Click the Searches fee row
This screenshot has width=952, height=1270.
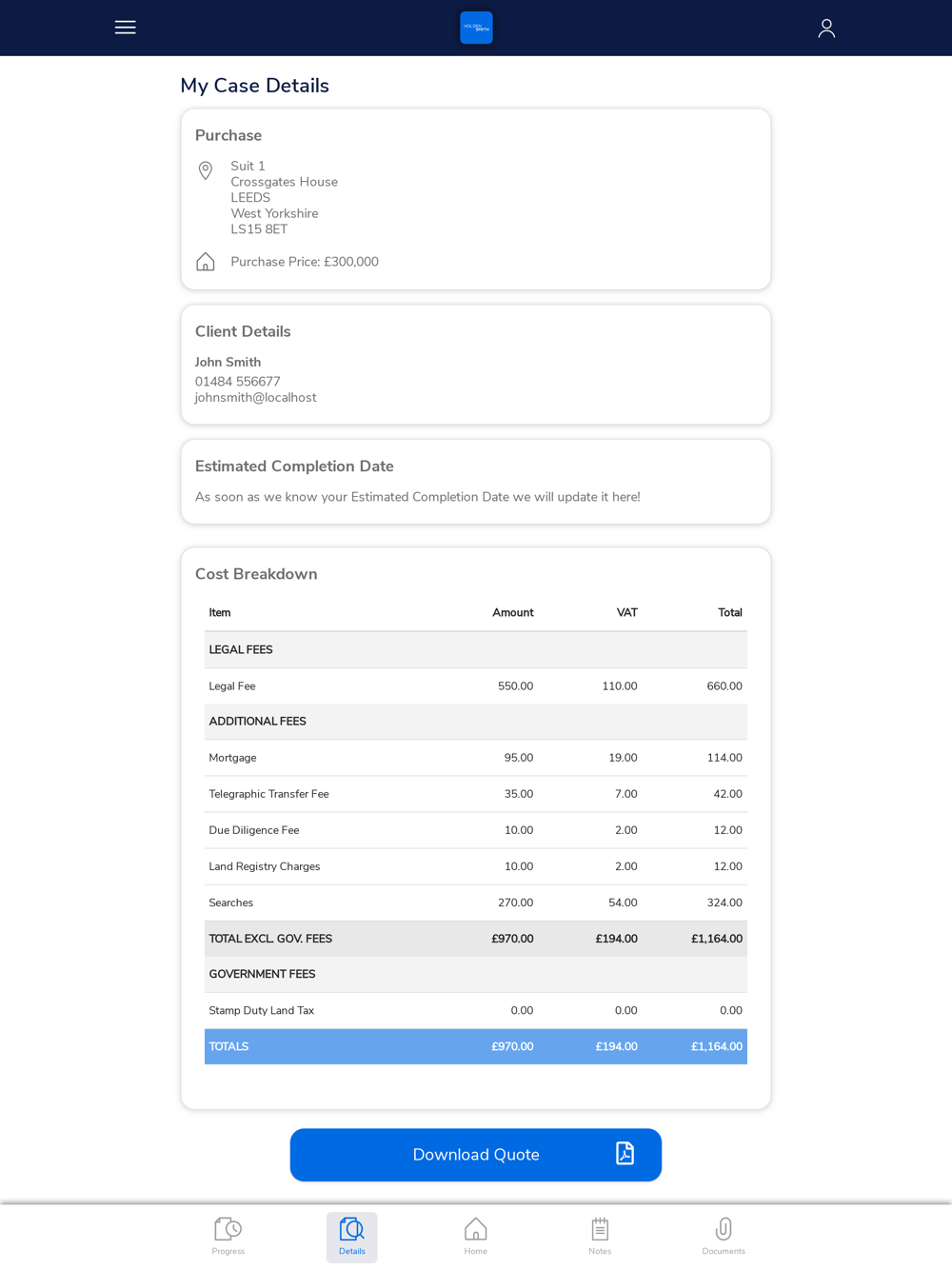[x=476, y=903]
